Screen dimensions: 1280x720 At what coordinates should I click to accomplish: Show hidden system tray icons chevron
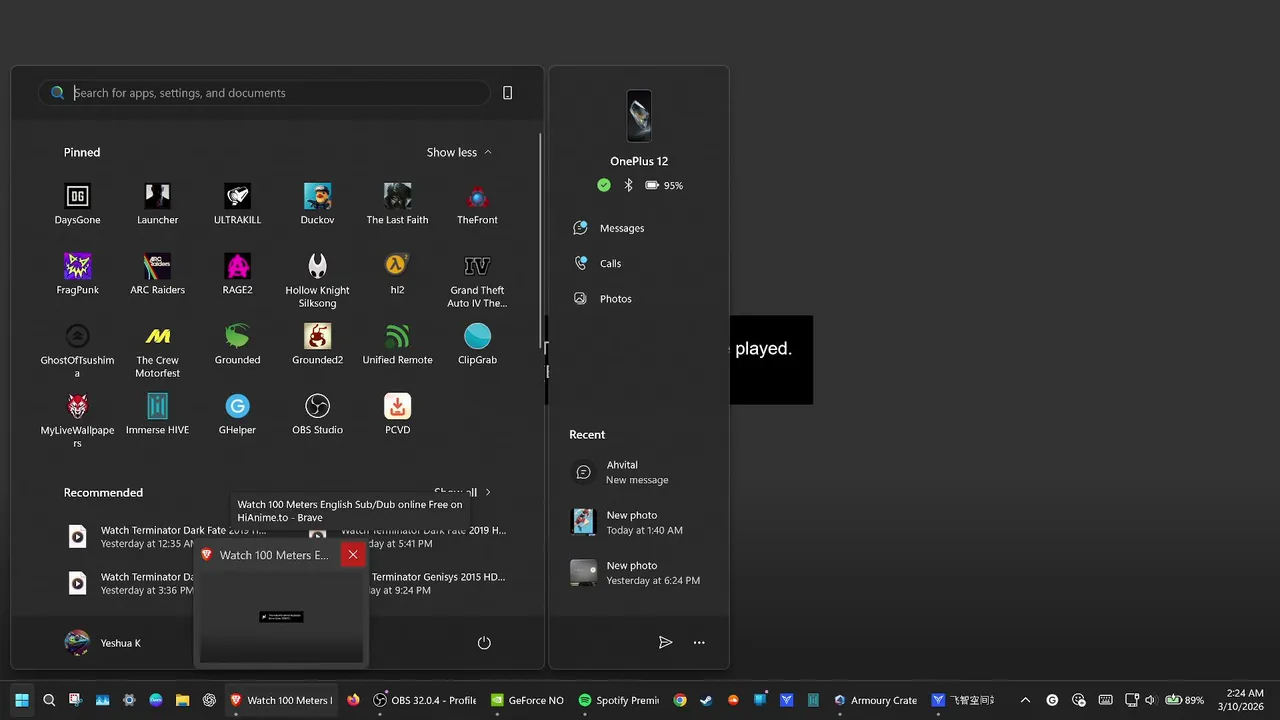click(x=1025, y=700)
